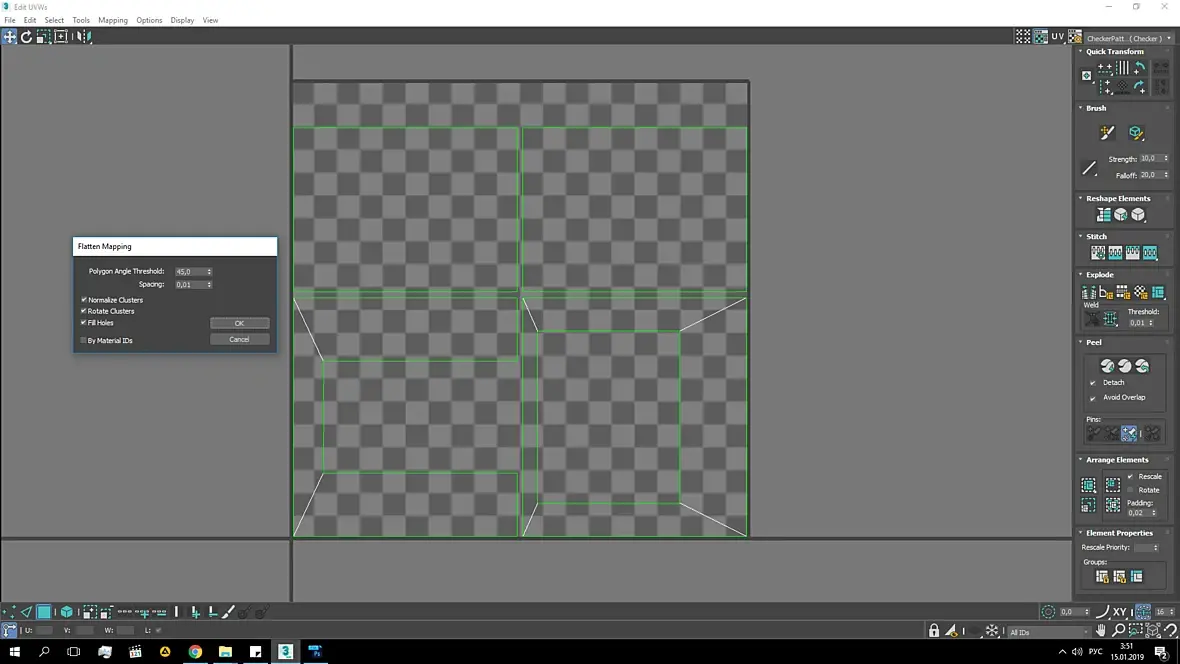
Task: Click the Polygon Angle Threshold spinner arrows
Action: coord(209,272)
